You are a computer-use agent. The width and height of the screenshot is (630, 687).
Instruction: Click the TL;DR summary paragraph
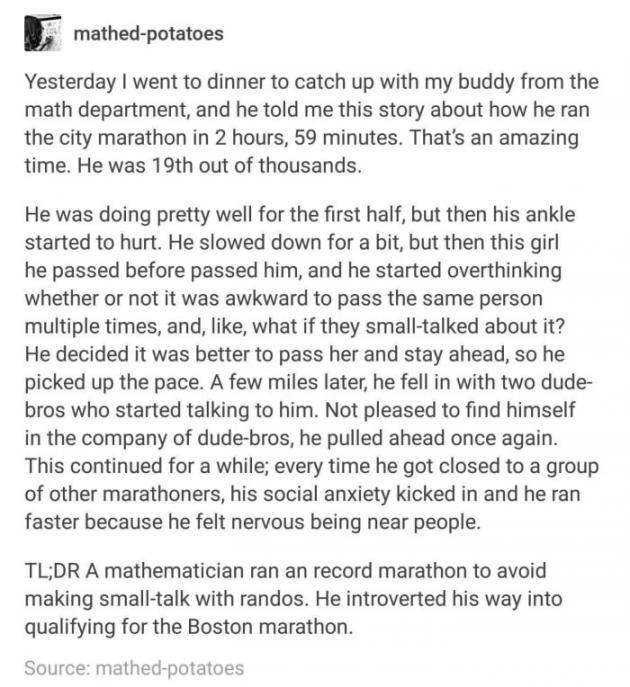coord(293,598)
